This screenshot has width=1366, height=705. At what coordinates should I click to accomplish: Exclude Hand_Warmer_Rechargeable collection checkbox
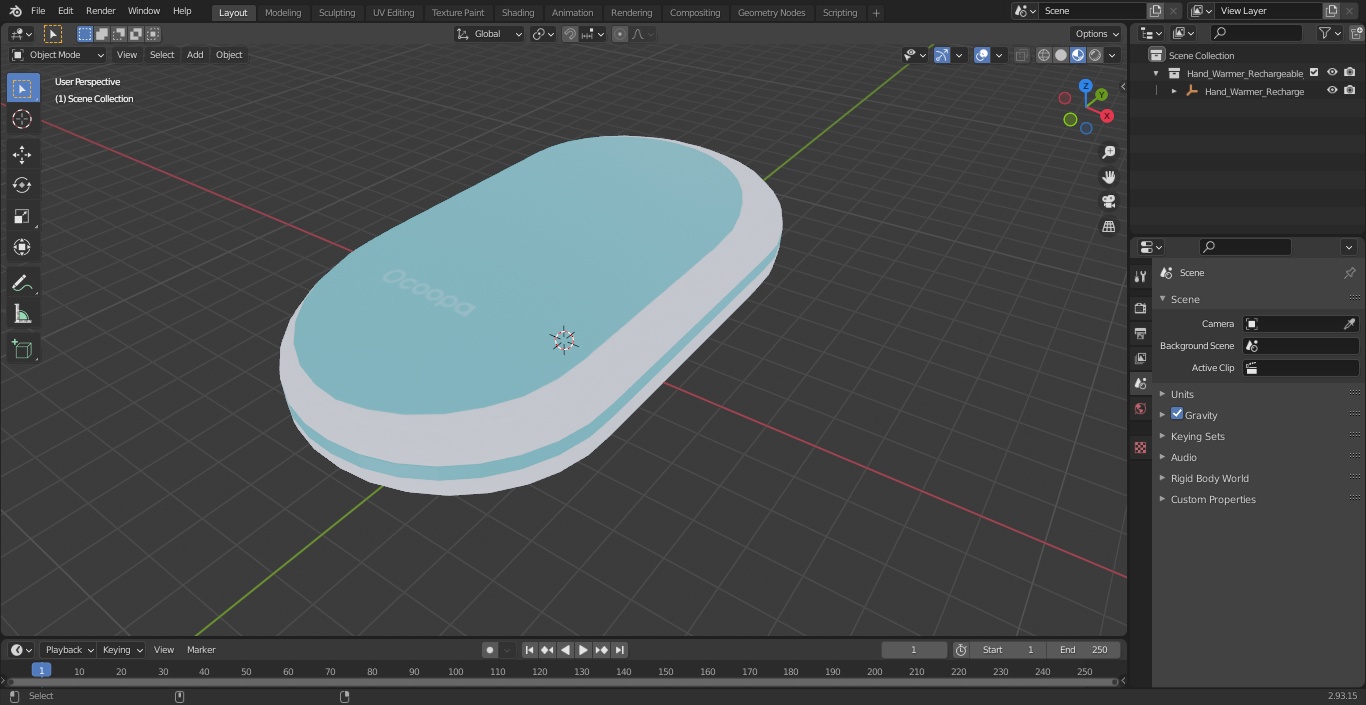pyautogui.click(x=1314, y=73)
